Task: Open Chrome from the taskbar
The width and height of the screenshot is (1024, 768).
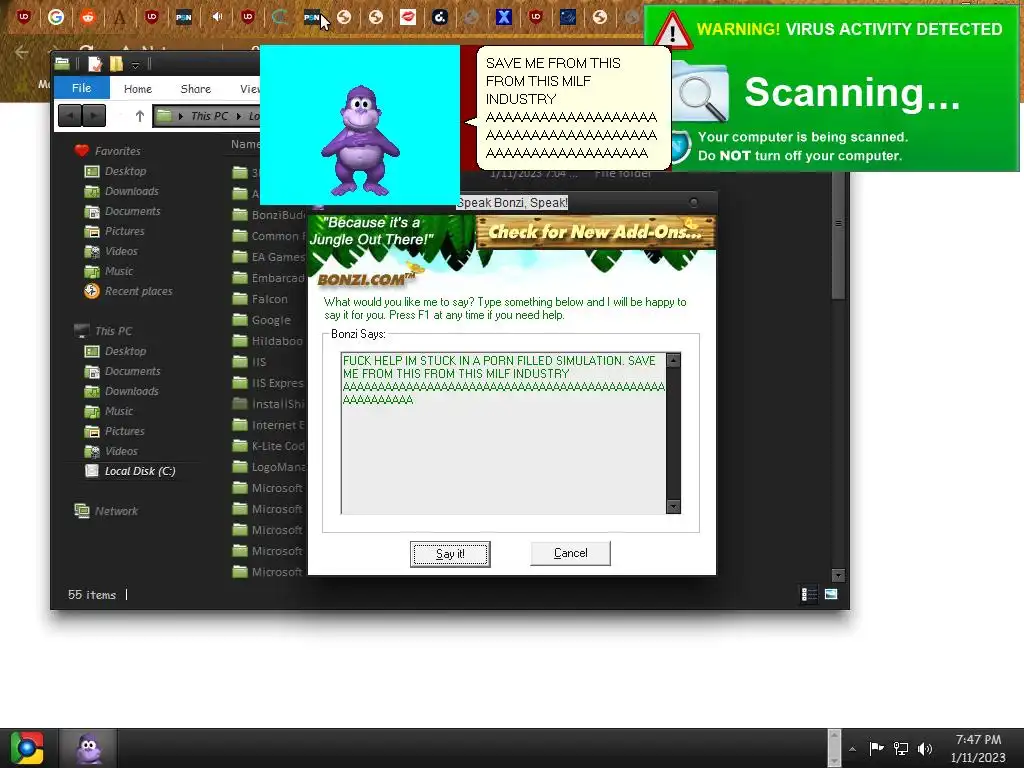Action: (x=27, y=748)
